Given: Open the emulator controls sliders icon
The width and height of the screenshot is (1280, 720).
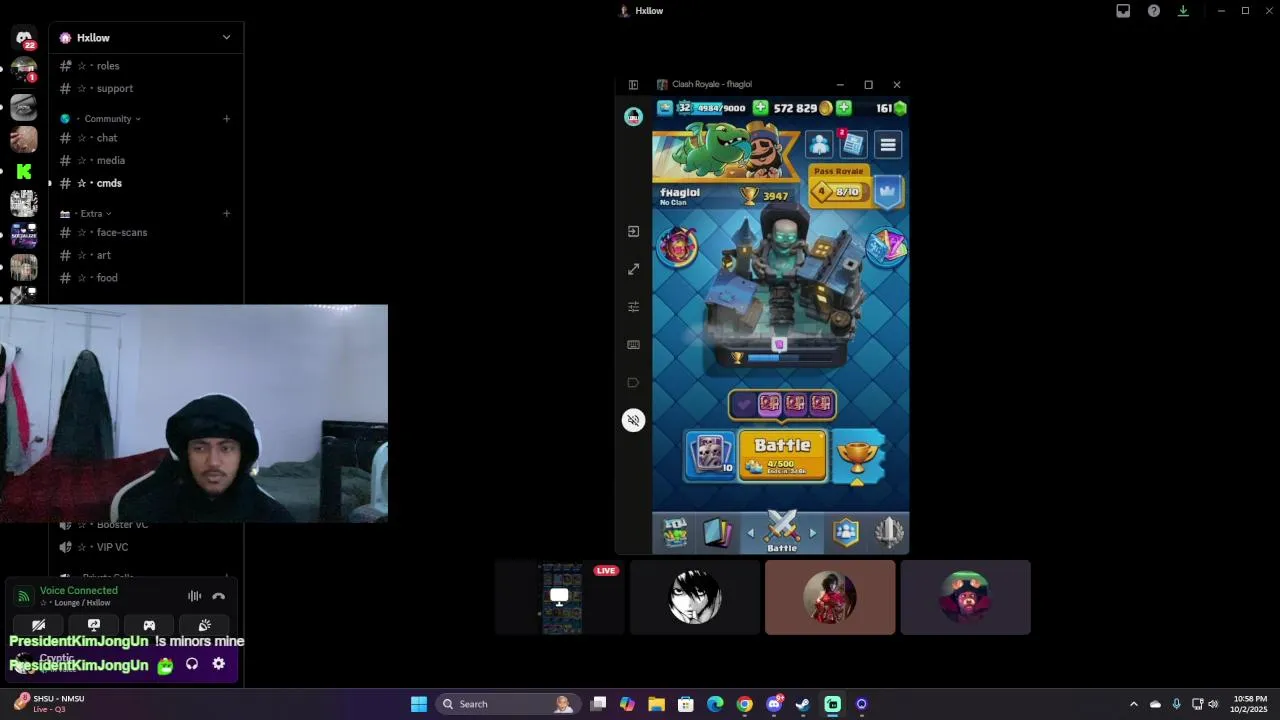Looking at the screenshot, I should (633, 307).
